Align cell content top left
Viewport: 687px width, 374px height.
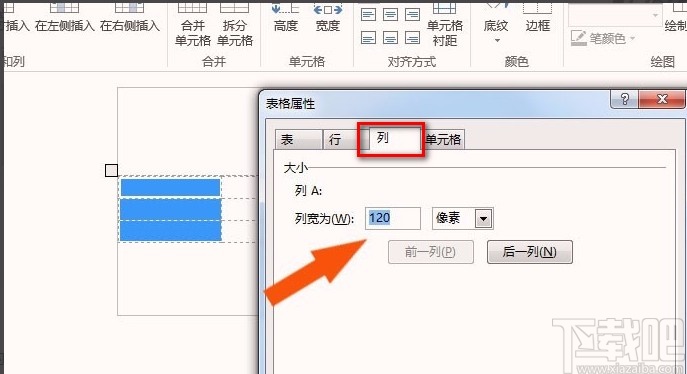click(x=368, y=15)
